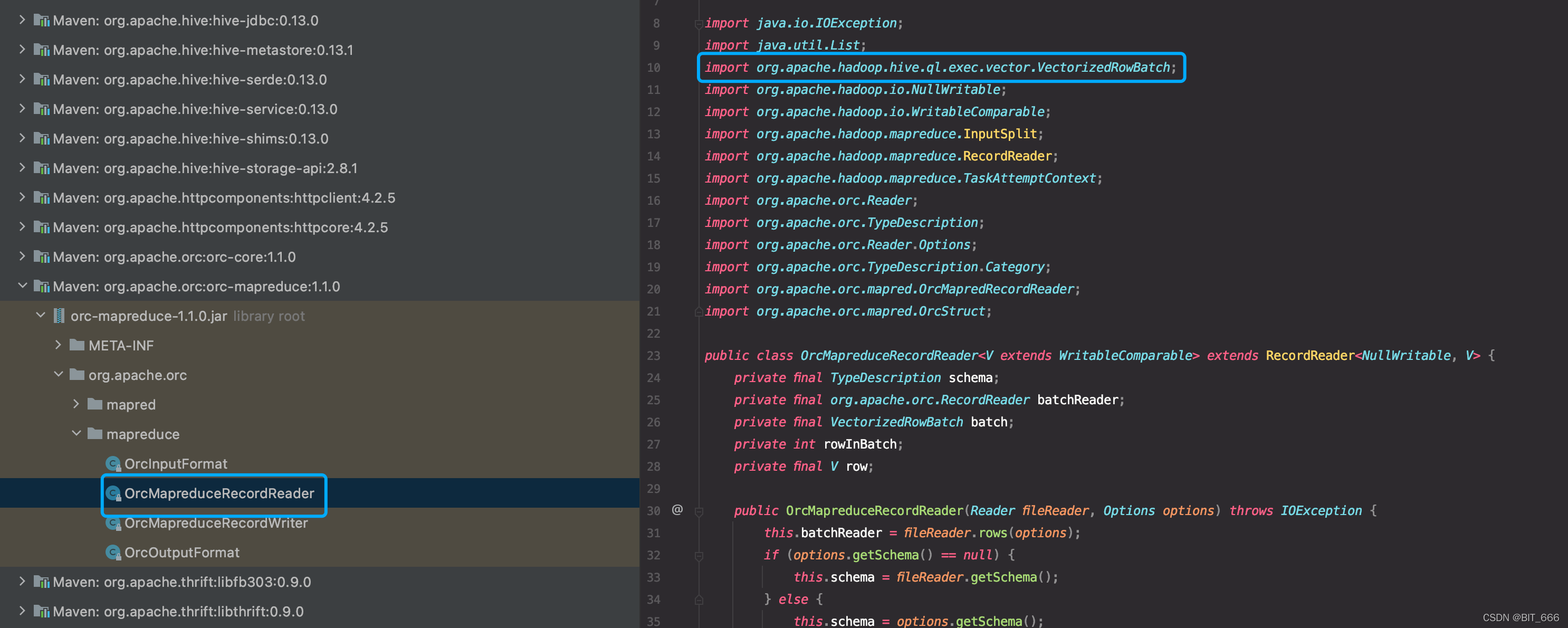The height and width of the screenshot is (628, 1568).
Task: Collapse the orc-mapreduce-1.1.0.jar node
Action: click(40, 315)
